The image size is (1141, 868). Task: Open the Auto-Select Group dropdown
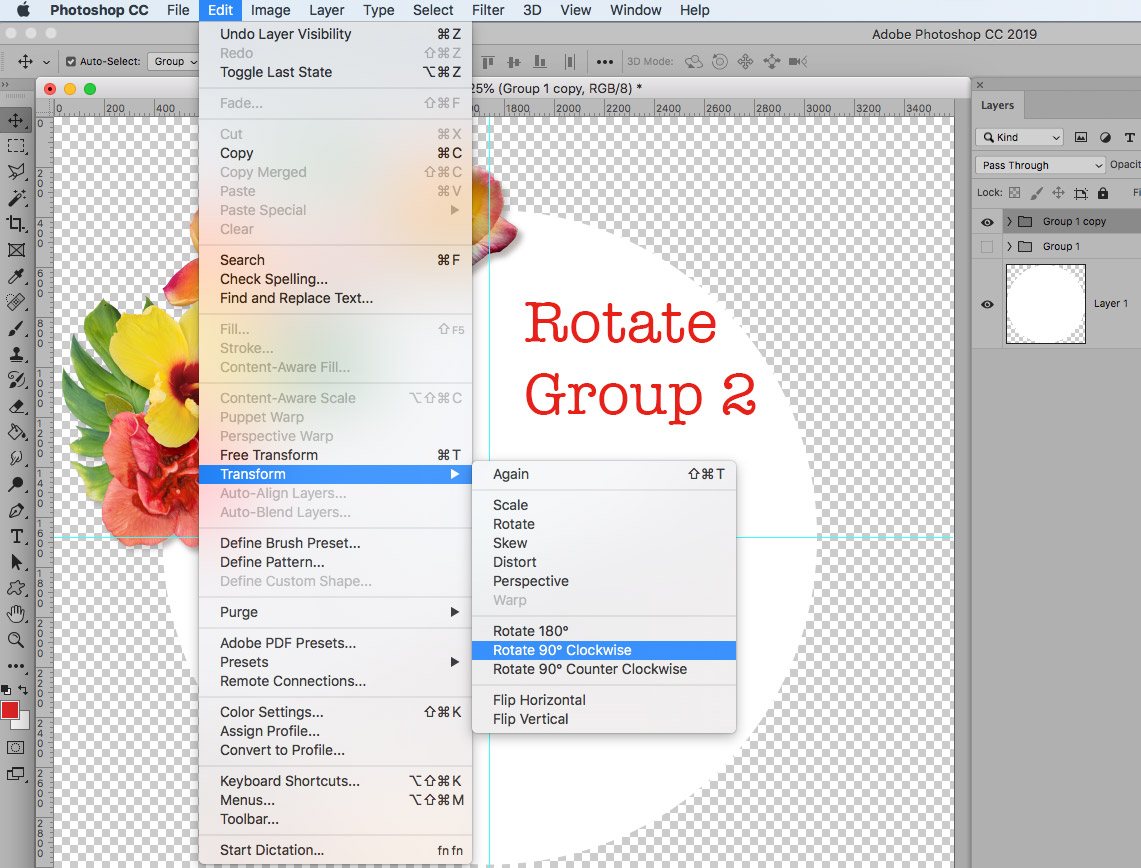pos(173,62)
